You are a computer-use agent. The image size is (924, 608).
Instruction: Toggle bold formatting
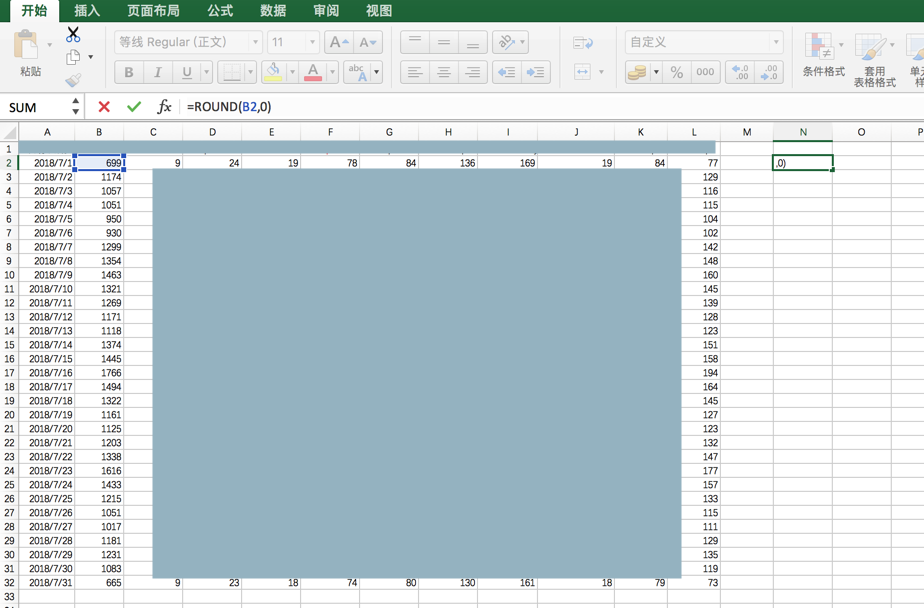coord(128,72)
